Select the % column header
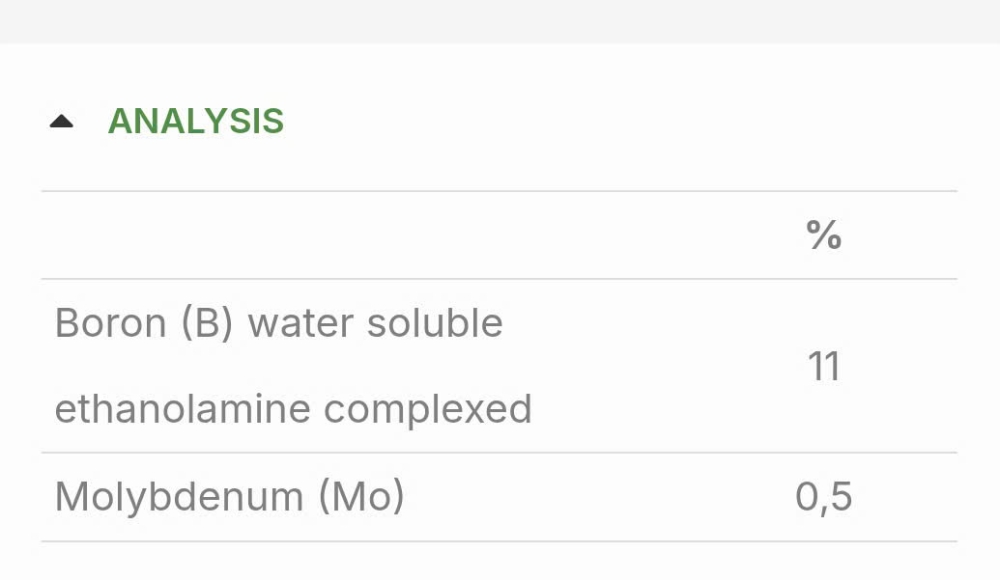This screenshot has height=580, width=1000. [x=823, y=235]
